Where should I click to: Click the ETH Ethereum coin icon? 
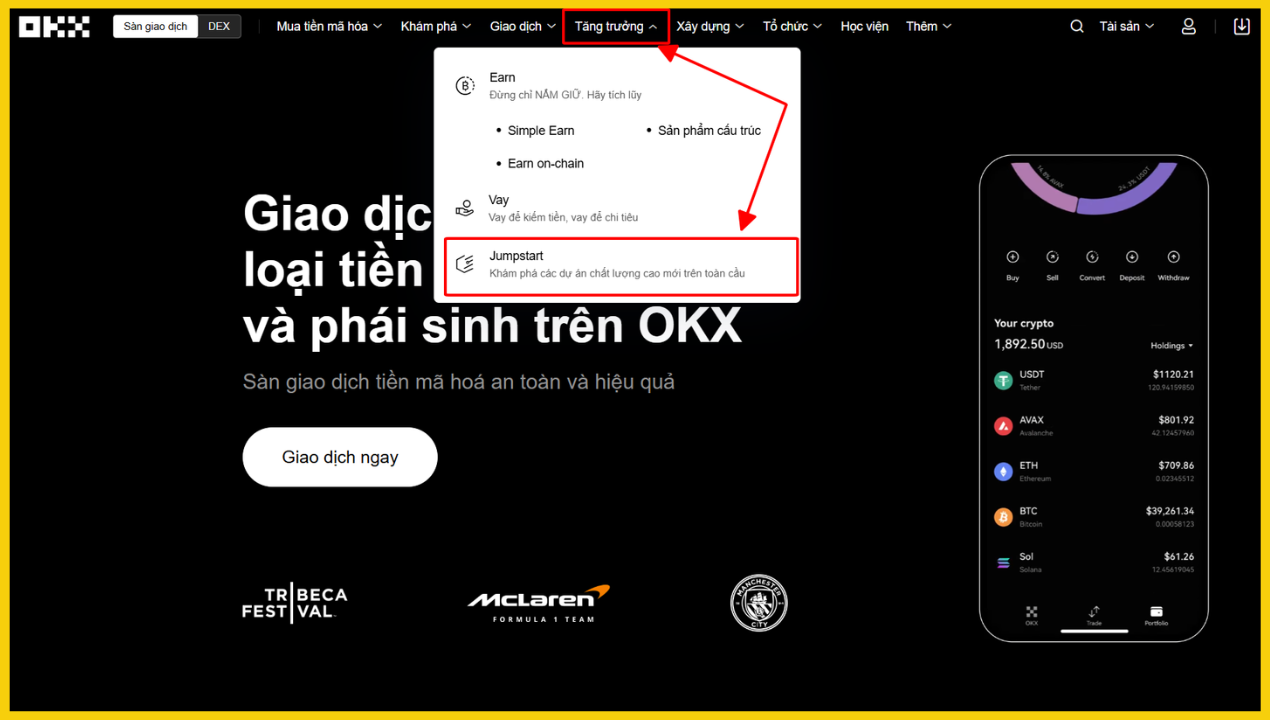coord(1003,471)
